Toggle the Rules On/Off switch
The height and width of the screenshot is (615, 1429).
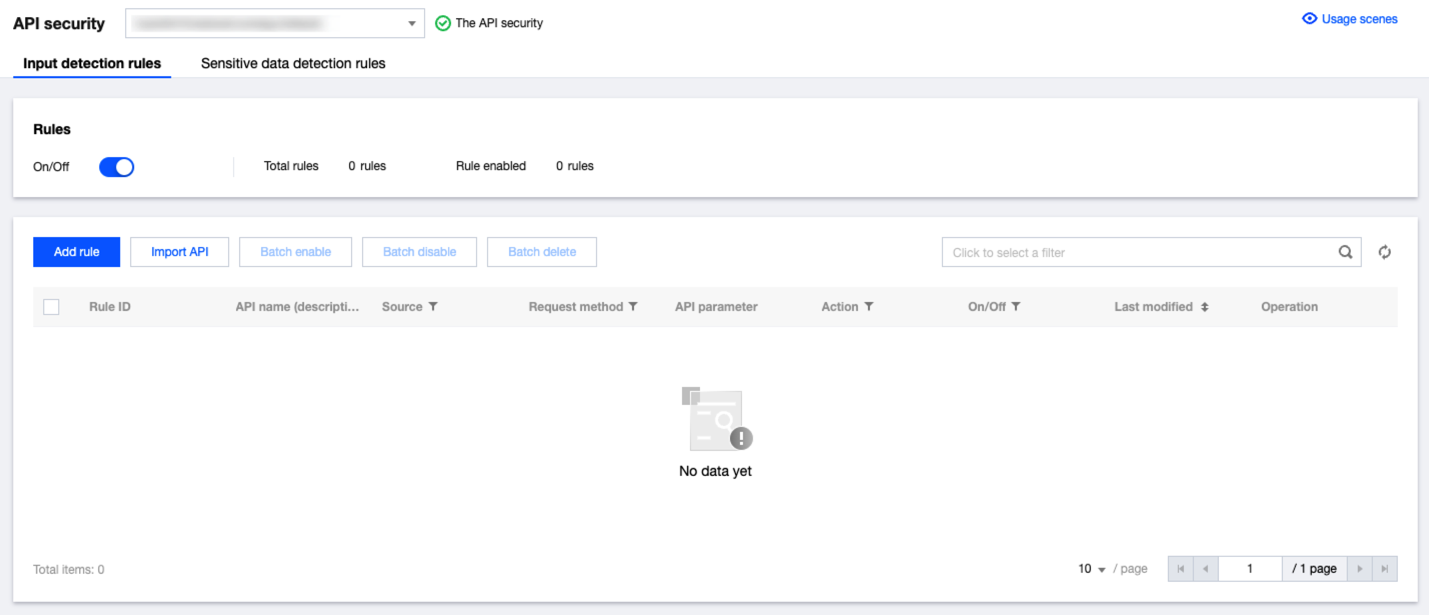[x=116, y=167]
